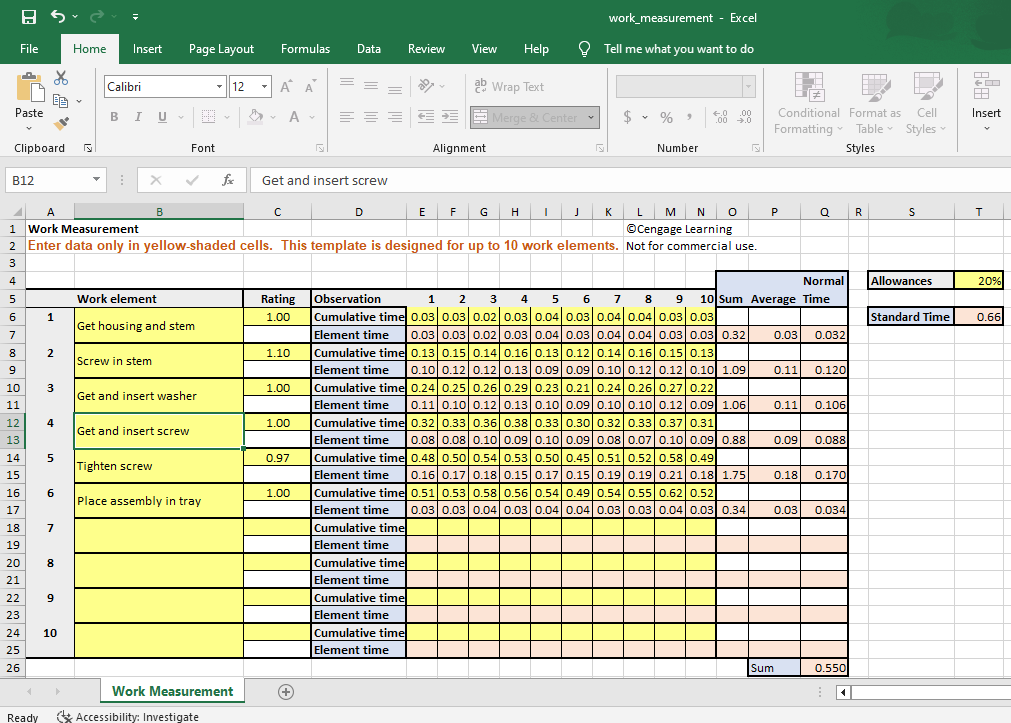Image resolution: width=1011 pixels, height=723 pixels.
Task: Click the Accounting Number Format dollar icon
Action: coord(630,117)
